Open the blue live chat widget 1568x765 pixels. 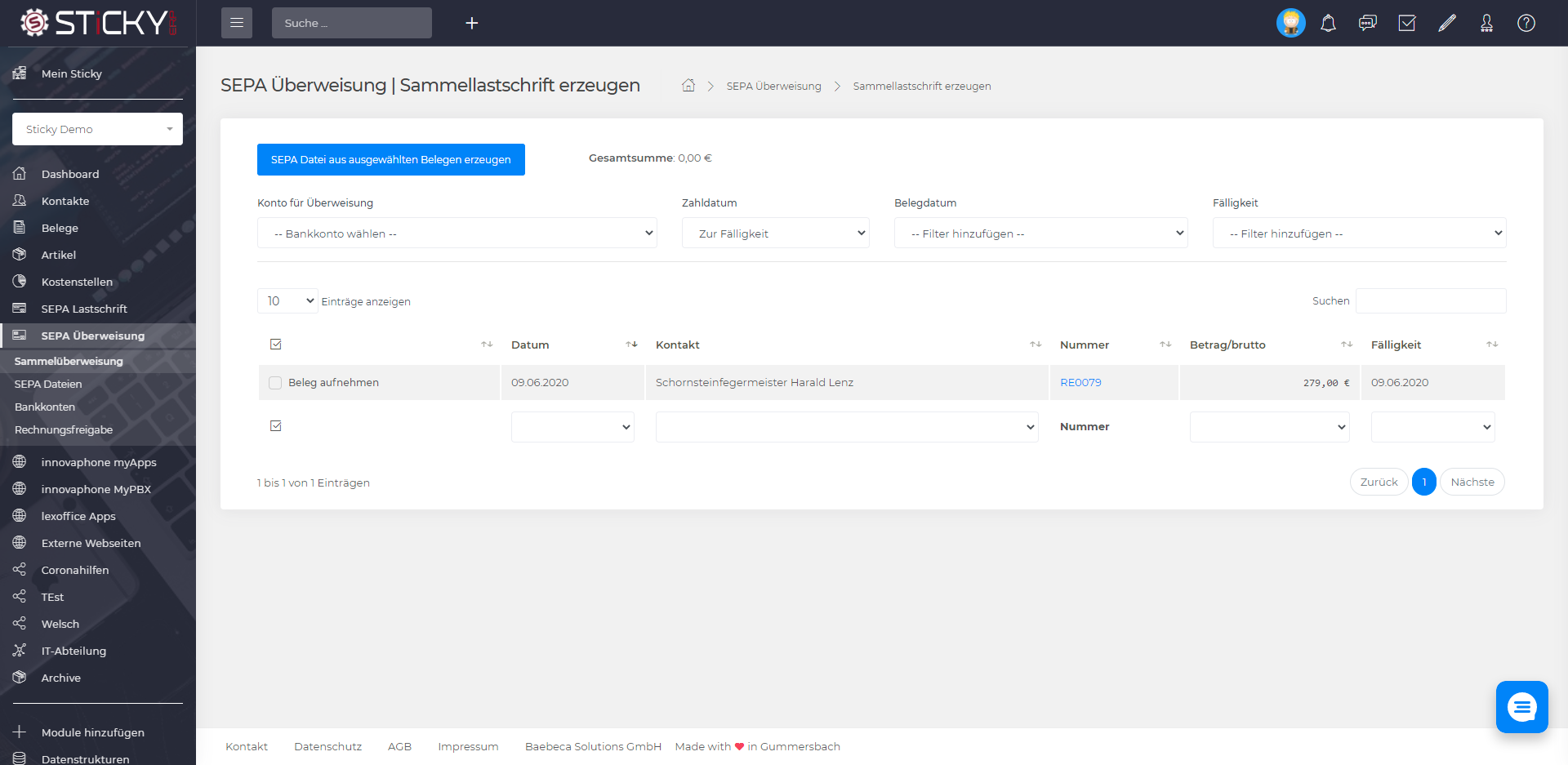tap(1521, 706)
